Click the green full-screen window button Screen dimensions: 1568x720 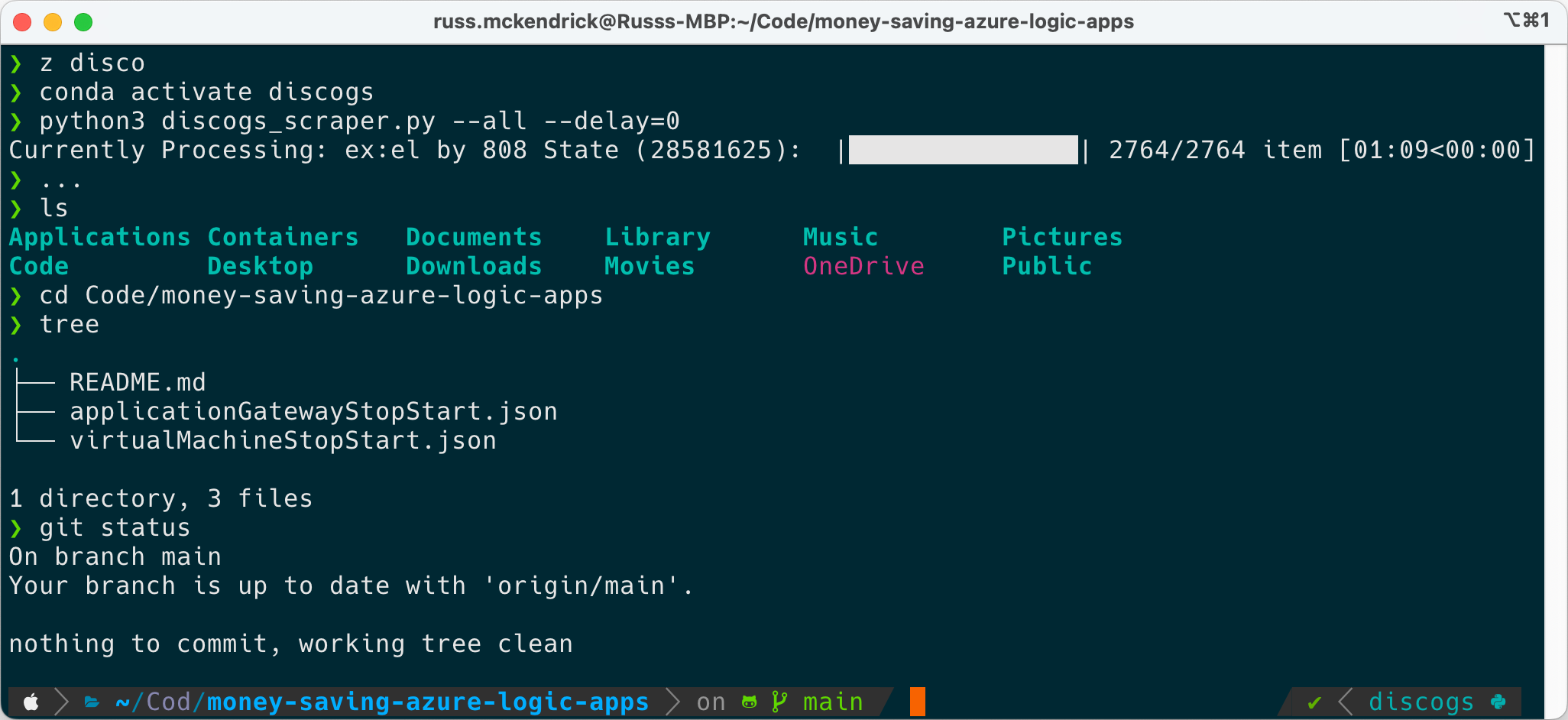point(83,22)
